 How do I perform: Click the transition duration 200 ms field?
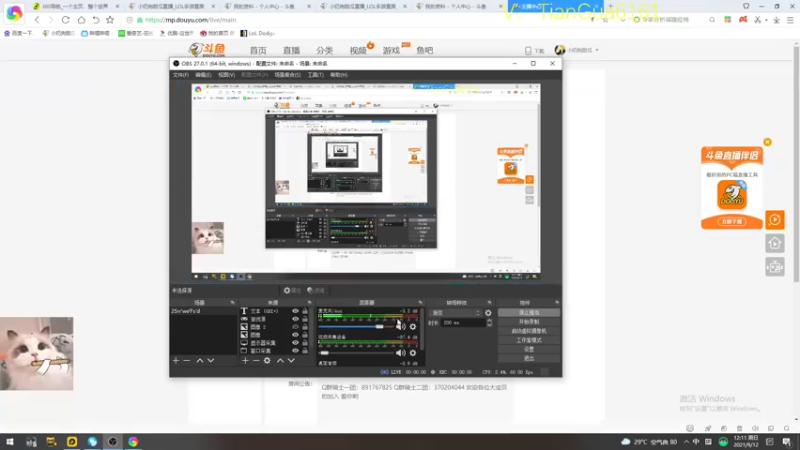tap(463, 322)
